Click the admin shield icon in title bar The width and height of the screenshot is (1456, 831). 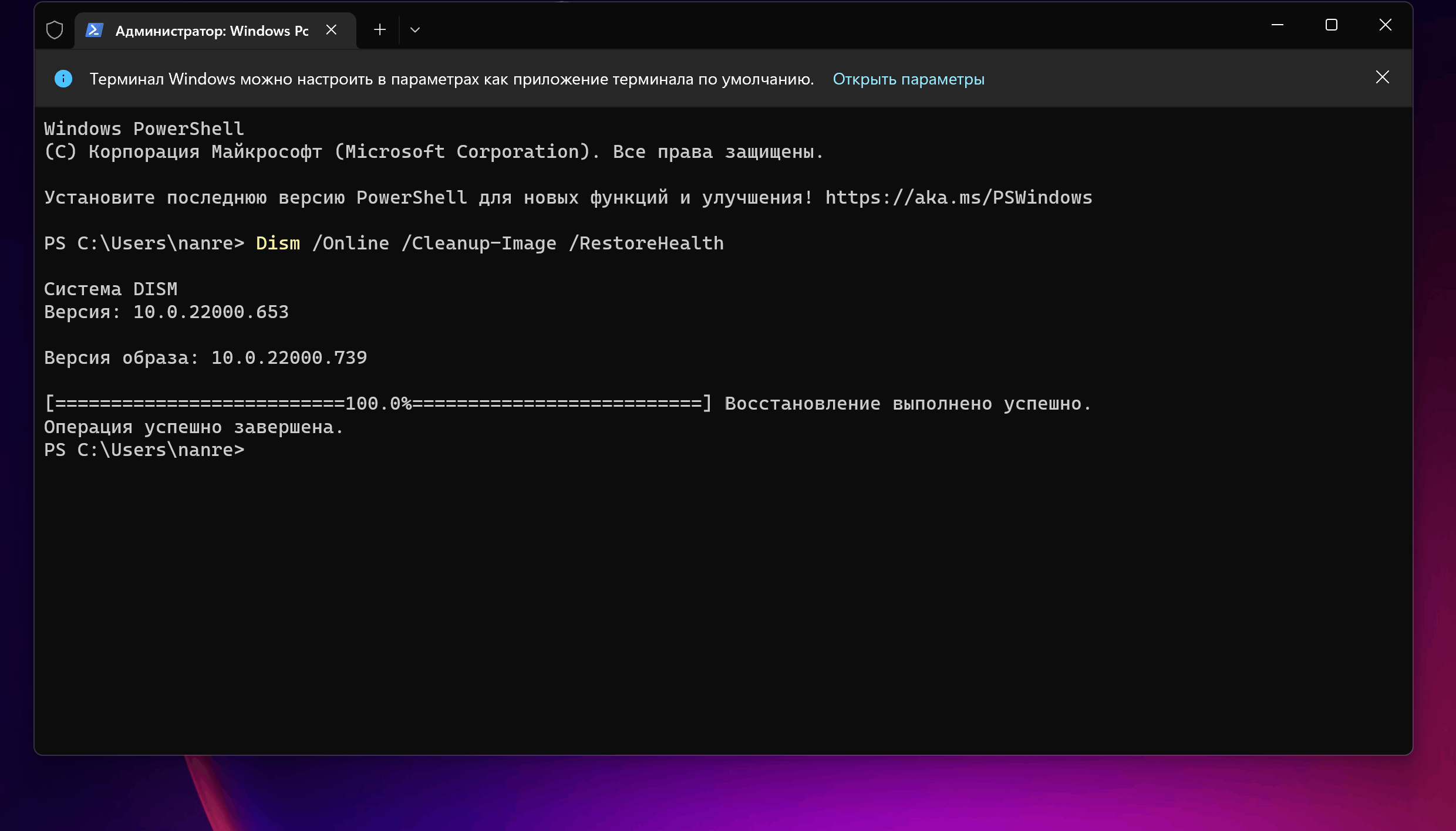[x=55, y=30]
